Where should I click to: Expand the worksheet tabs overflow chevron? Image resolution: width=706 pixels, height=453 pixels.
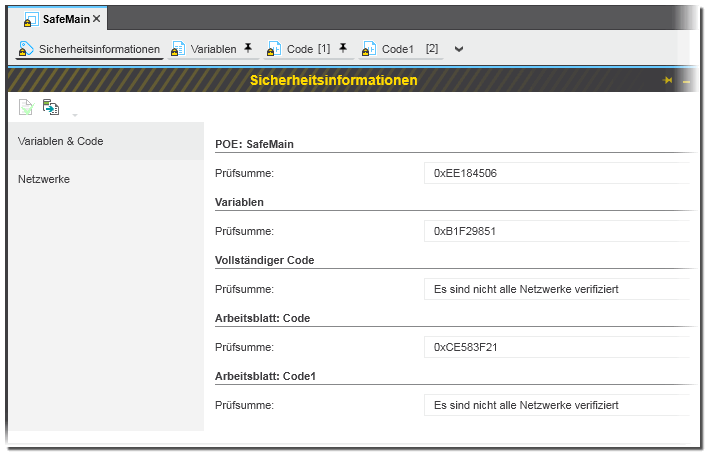coord(459,49)
